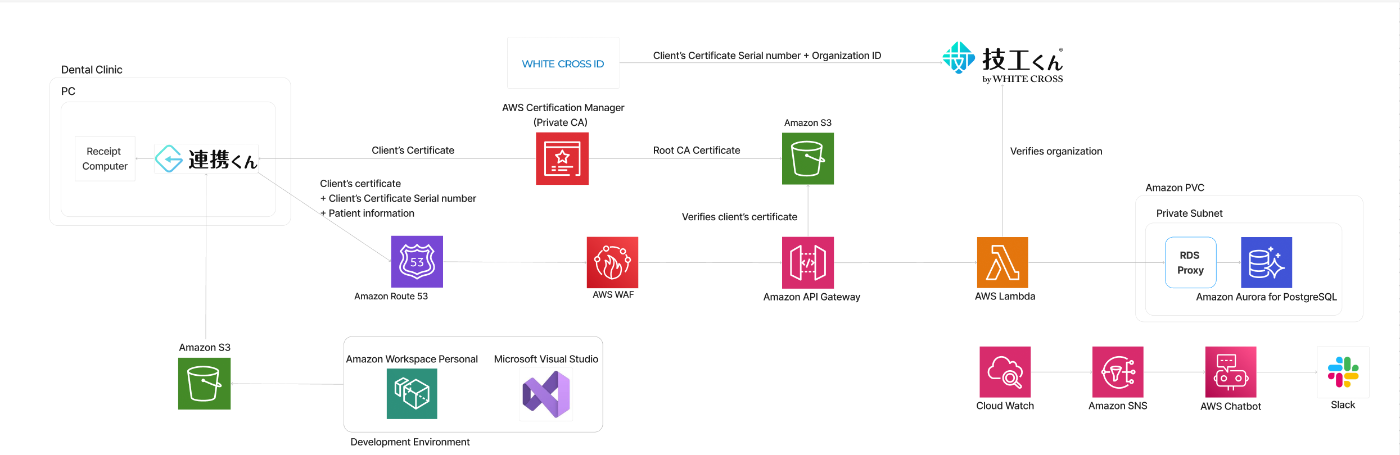Click the "Verifies organization" label
Viewport: 1400px width, 455px height.
[x=1056, y=151]
